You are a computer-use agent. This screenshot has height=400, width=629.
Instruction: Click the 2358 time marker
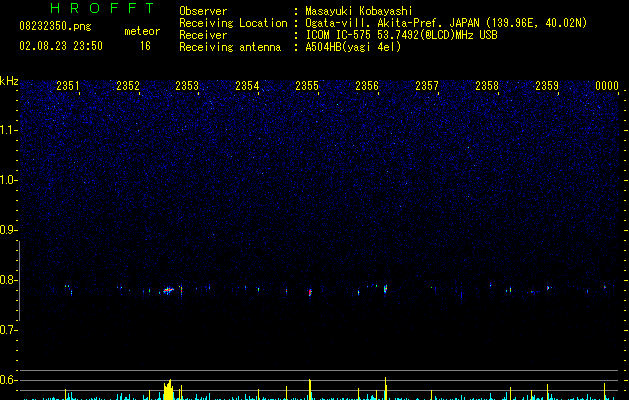487,86
